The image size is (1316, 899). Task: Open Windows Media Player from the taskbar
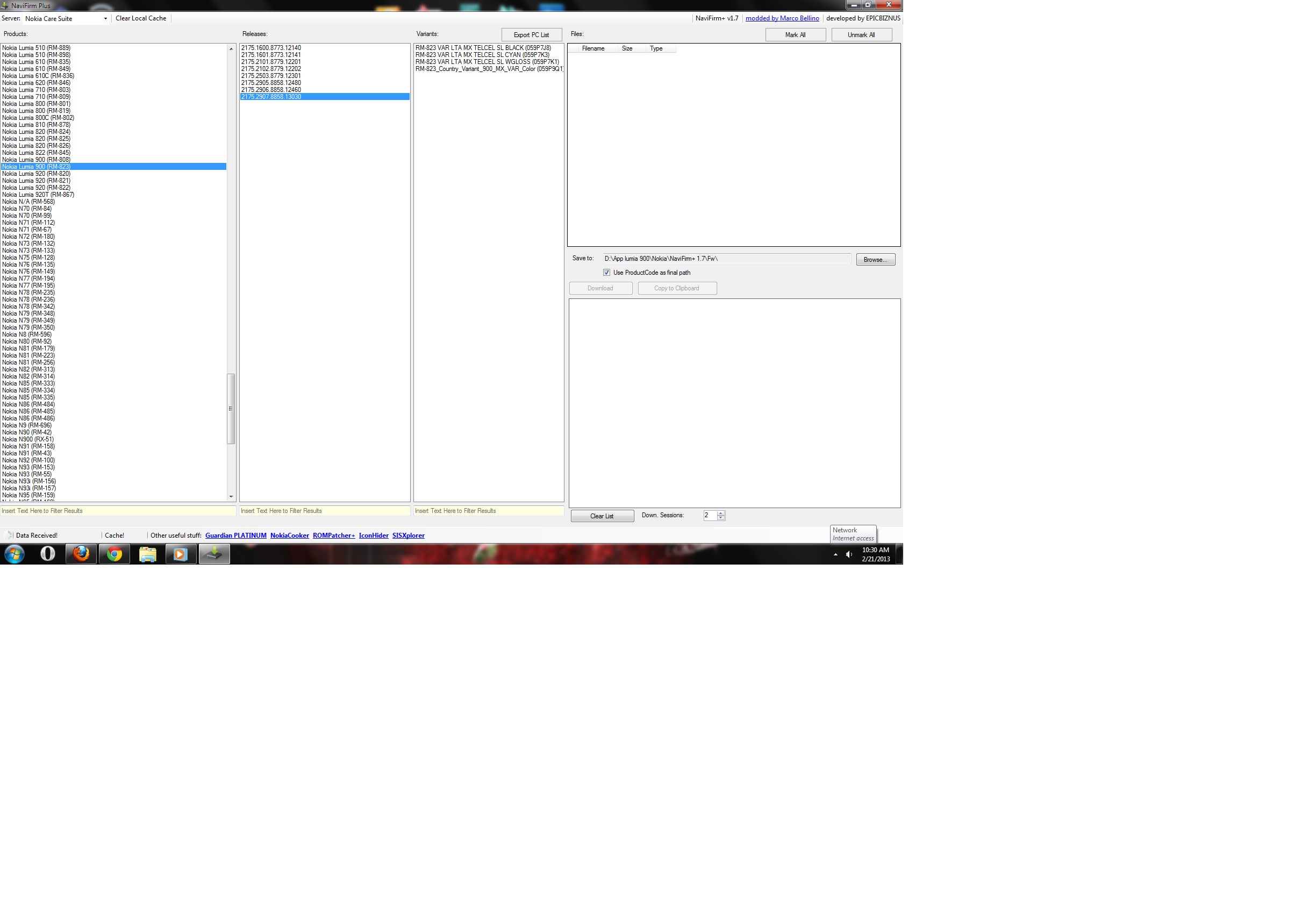[181, 553]
